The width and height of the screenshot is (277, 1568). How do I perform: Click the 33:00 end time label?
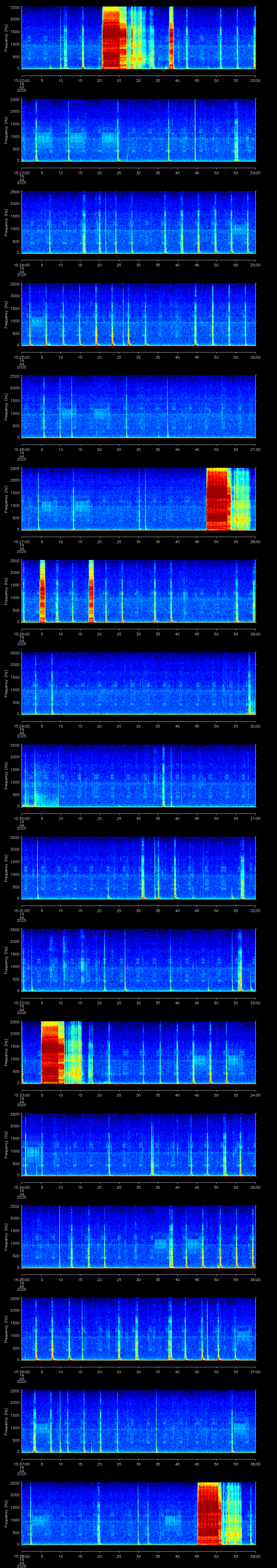click(x=255, y=1003)
